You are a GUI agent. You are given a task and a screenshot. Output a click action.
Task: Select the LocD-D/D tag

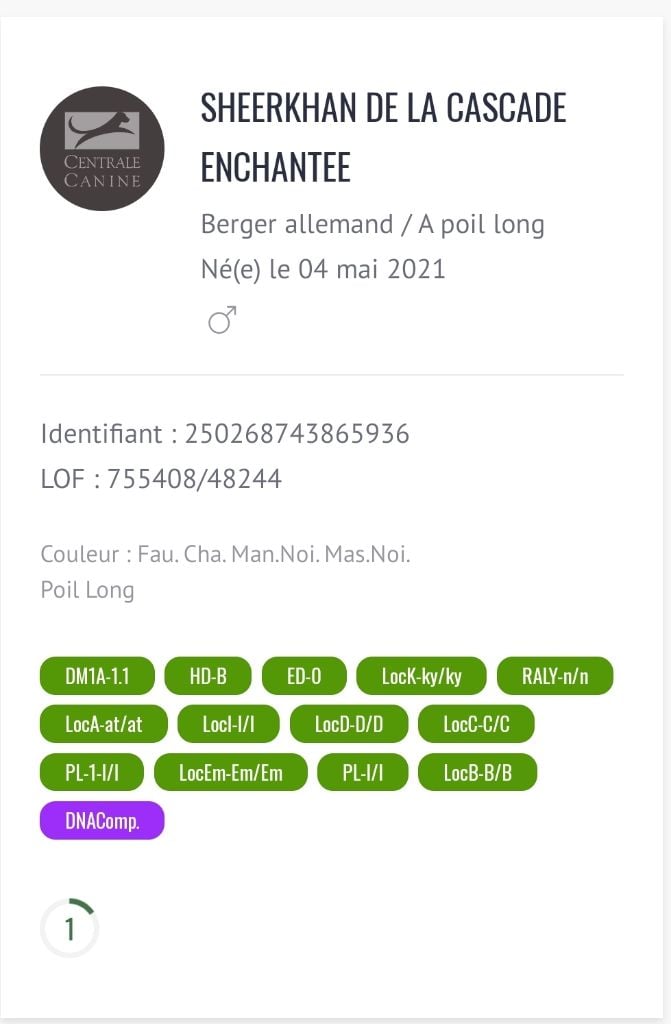click(x=349, y=724)
